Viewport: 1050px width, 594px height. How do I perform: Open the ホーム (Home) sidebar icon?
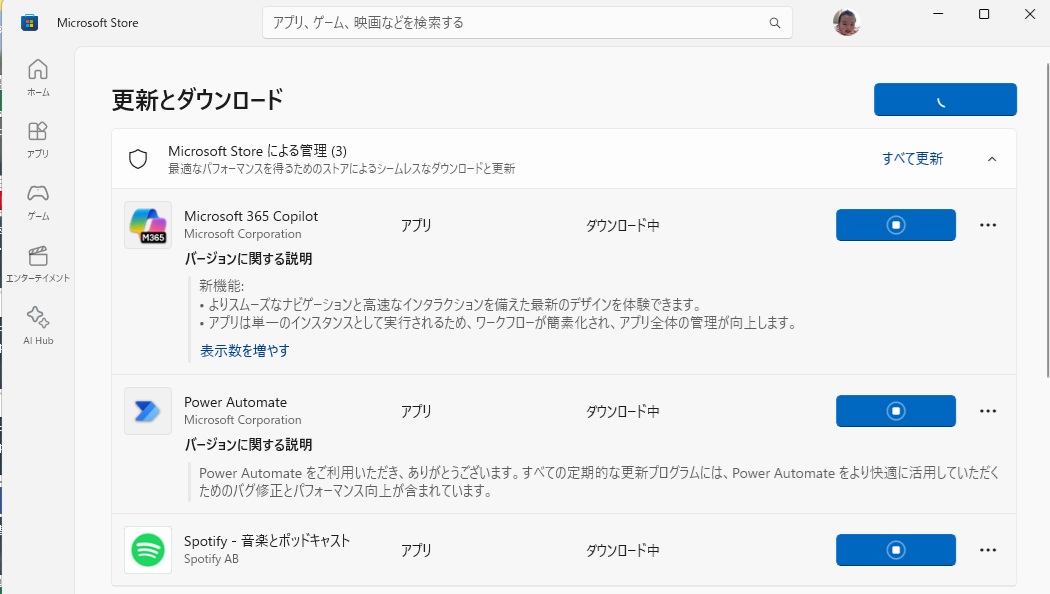pos(38,78)
